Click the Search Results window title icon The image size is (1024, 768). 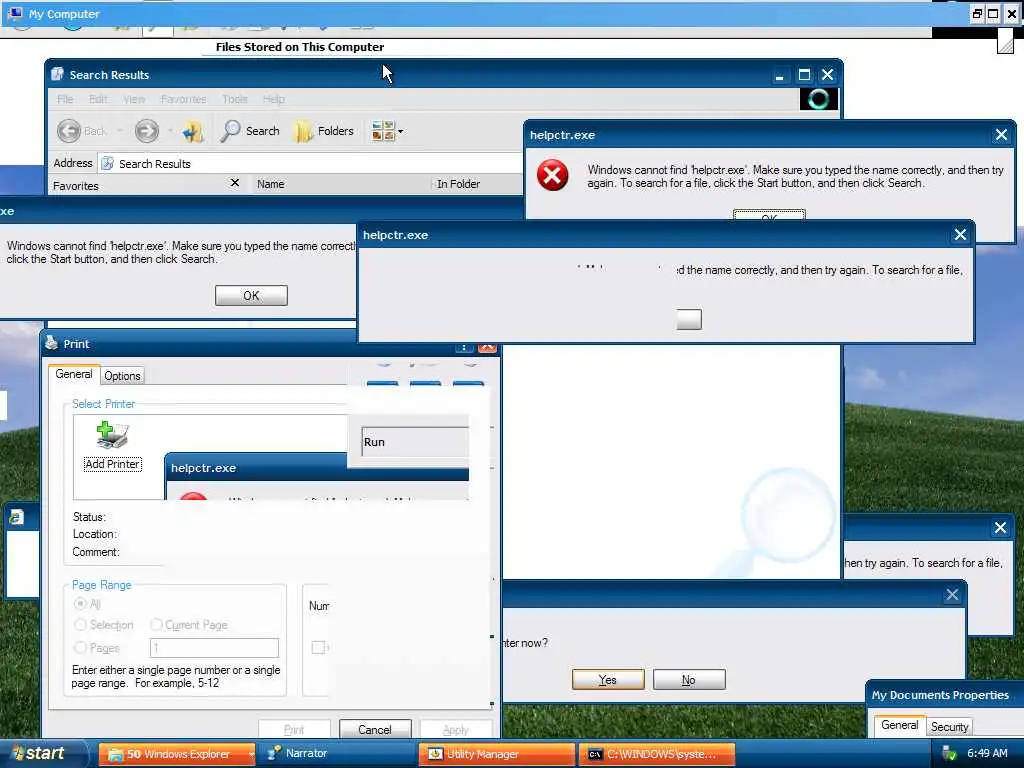click(x=57, y=74)
